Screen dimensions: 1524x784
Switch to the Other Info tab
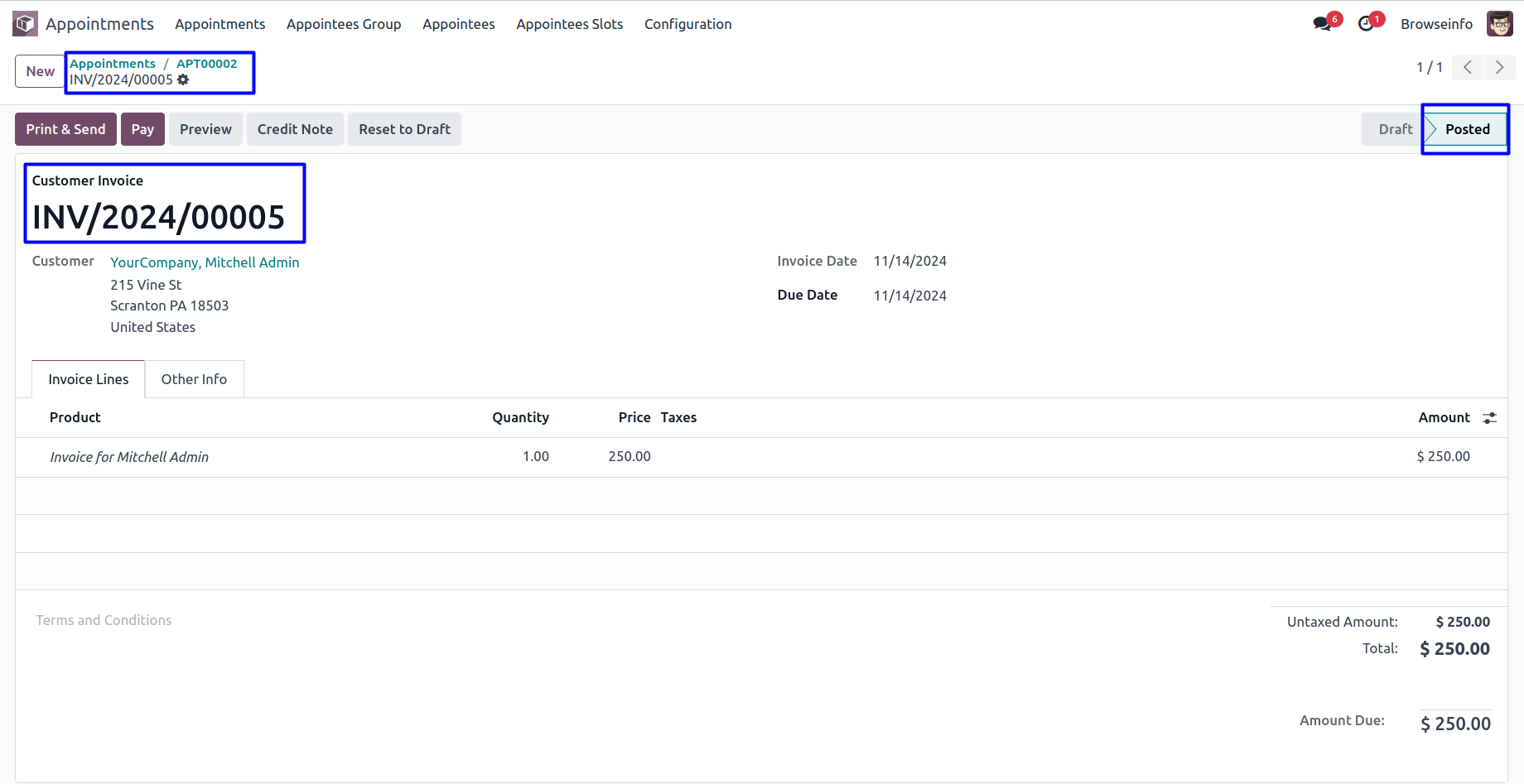tap(194, 379)
